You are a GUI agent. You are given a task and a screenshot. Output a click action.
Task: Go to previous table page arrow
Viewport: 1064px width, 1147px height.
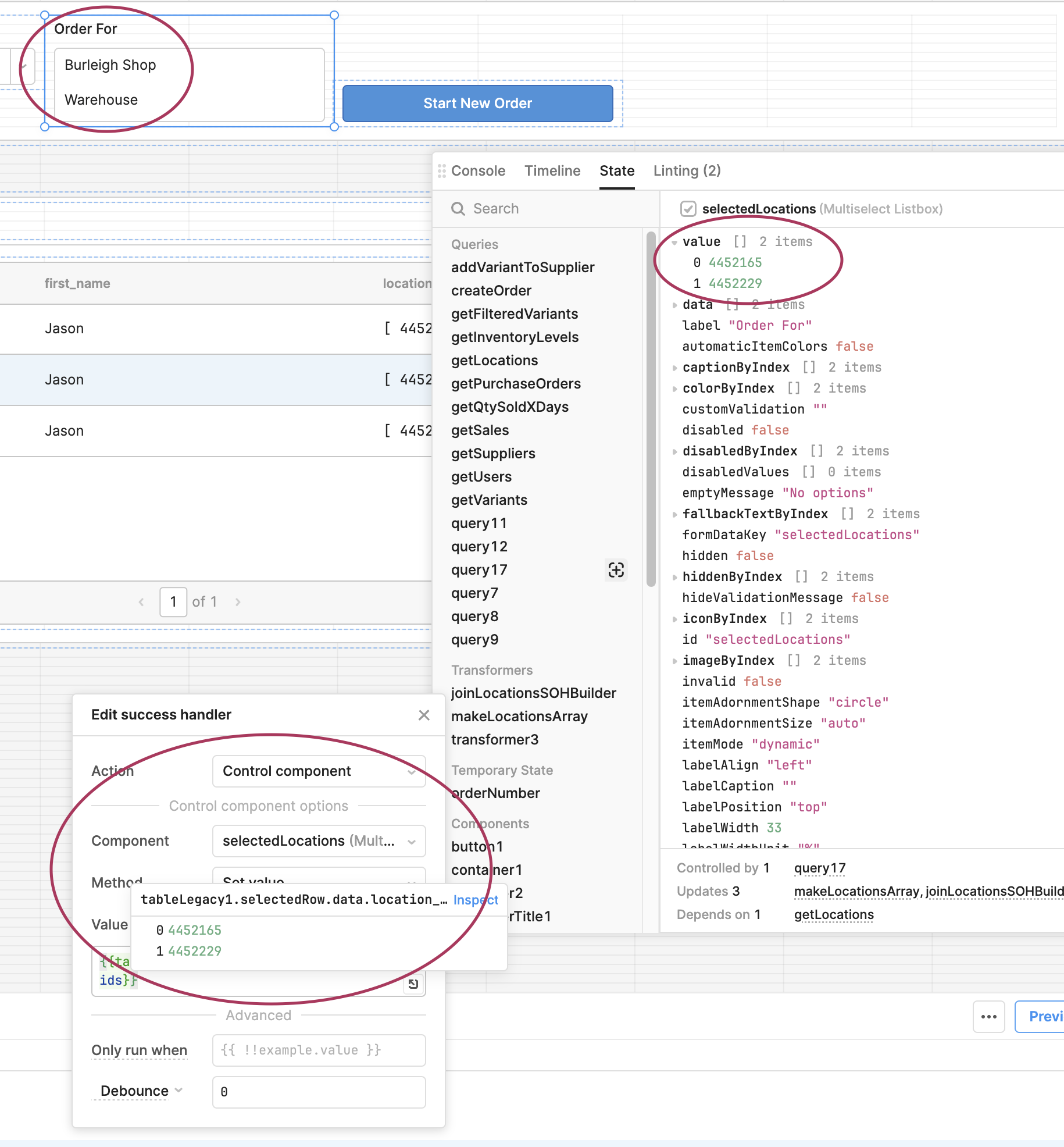pyautogui.click(x=141, y=602)
